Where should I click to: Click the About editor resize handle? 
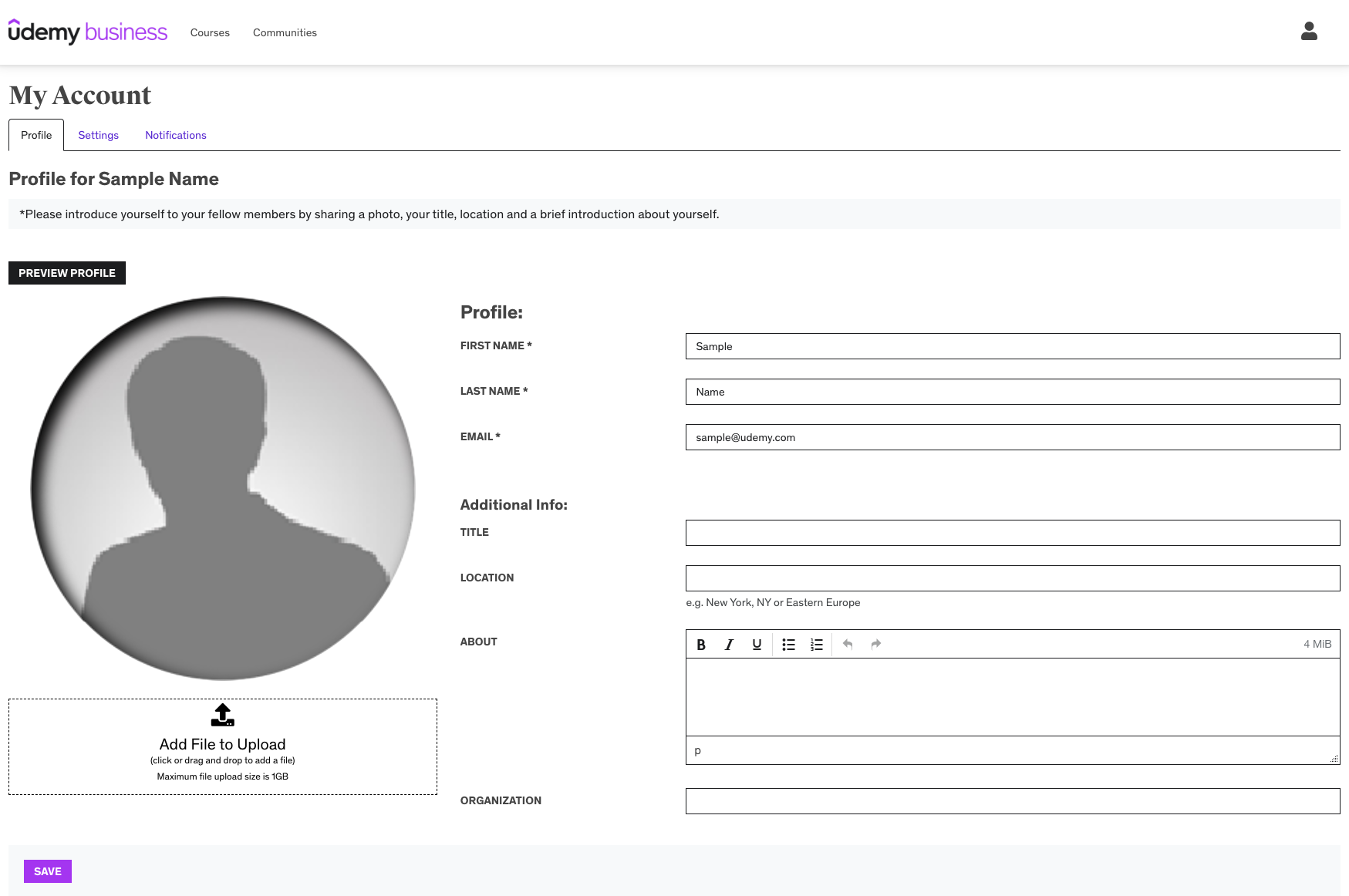pos(1334,759)
